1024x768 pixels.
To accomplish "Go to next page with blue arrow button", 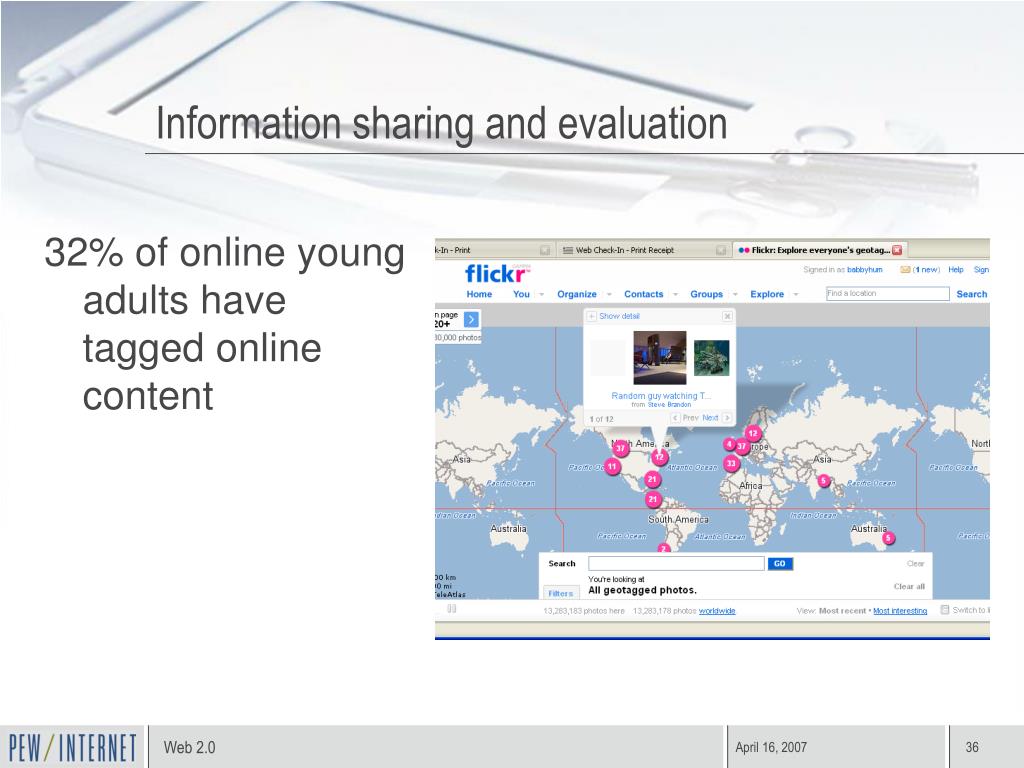I will point(471,319).
